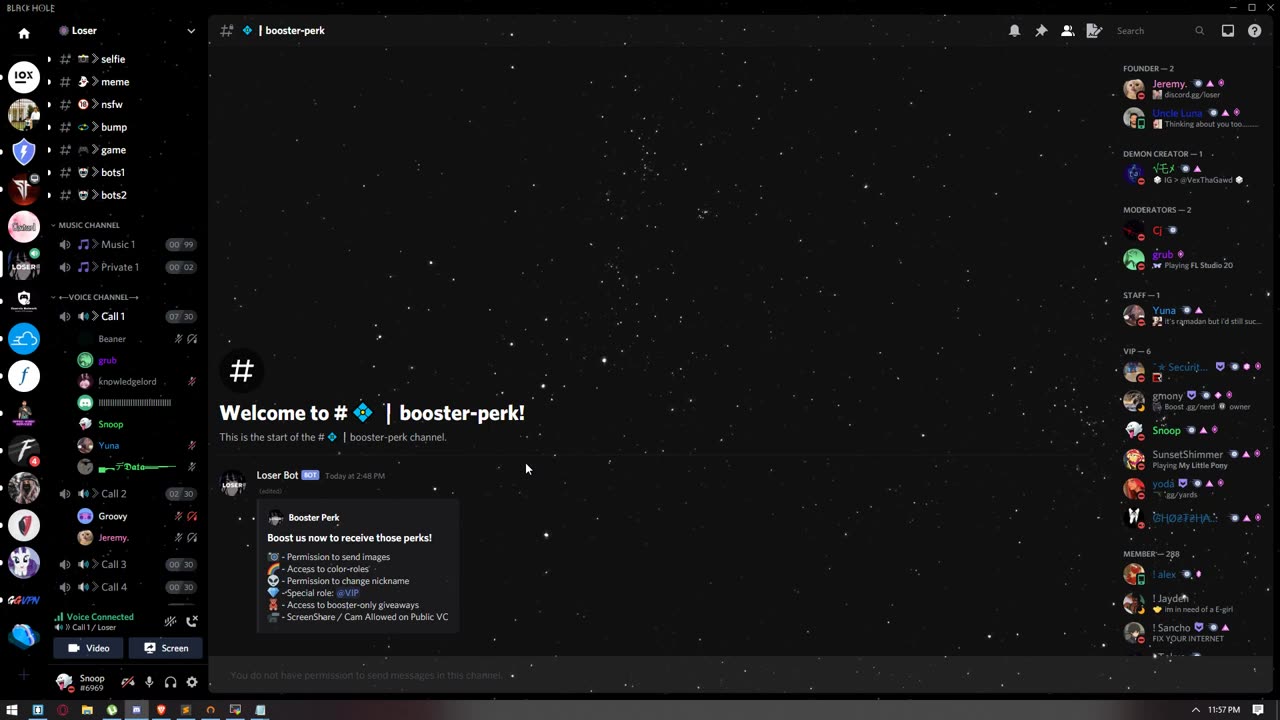Open the cursive f server icon
Viewport: 1280px width, 720px height.
coord(24,376)
